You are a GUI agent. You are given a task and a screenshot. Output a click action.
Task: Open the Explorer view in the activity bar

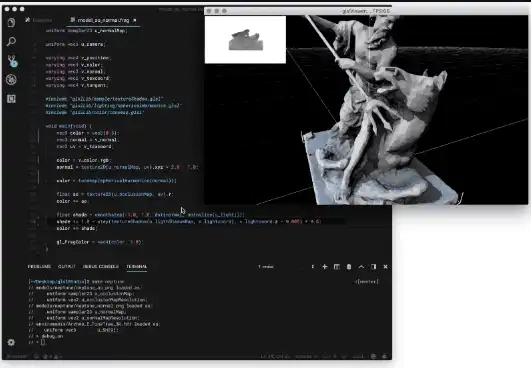(11, 22)
